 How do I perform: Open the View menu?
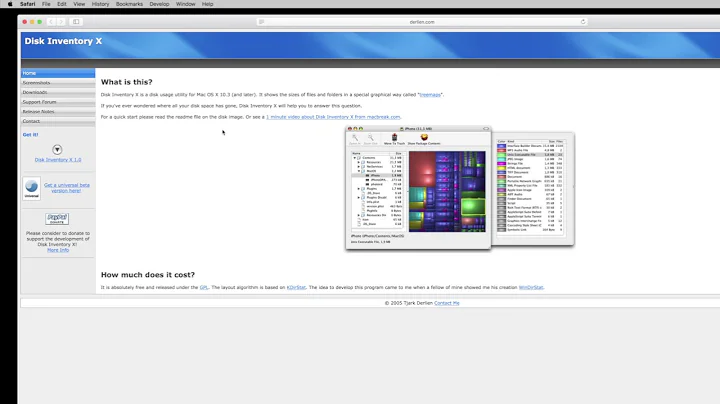tap(79, 4)
